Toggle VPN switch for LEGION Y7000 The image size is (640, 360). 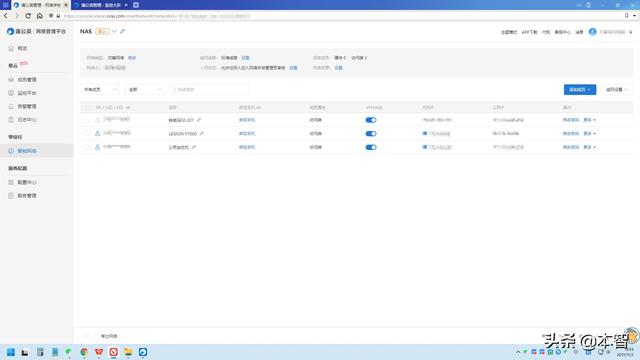click(x=371, y=133)
